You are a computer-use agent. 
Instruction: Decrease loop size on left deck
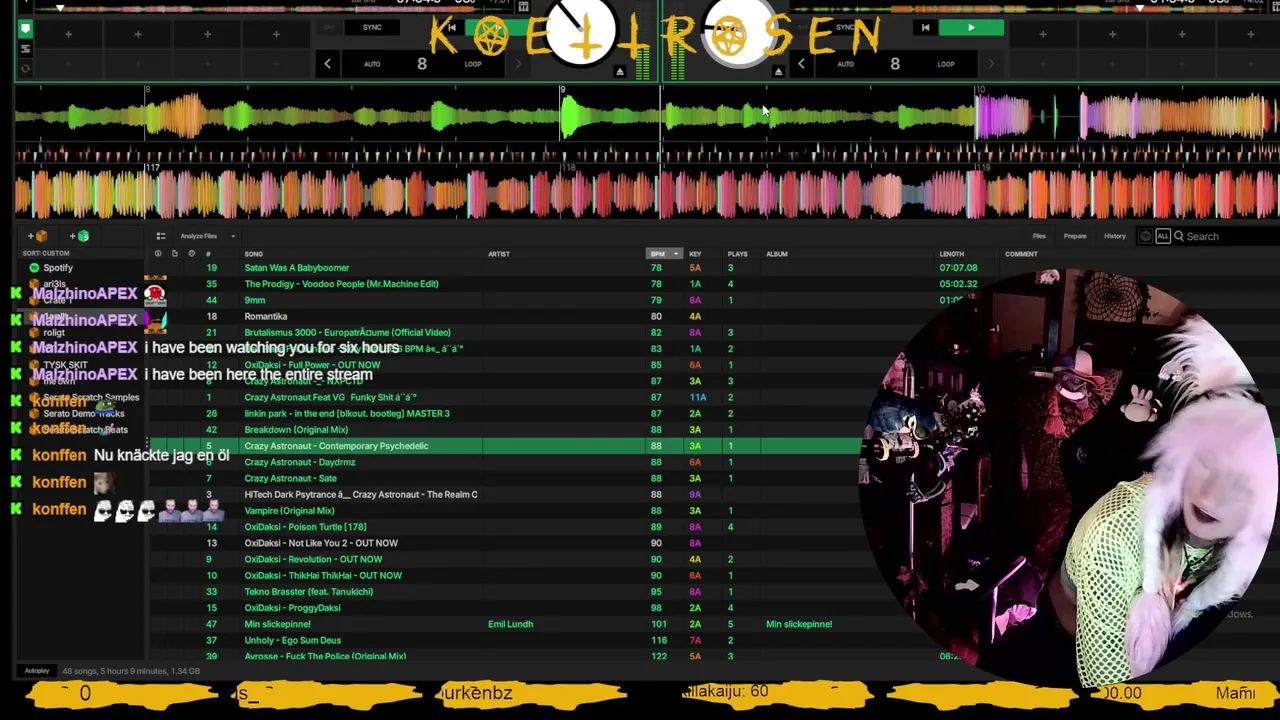tap(327, 64)
